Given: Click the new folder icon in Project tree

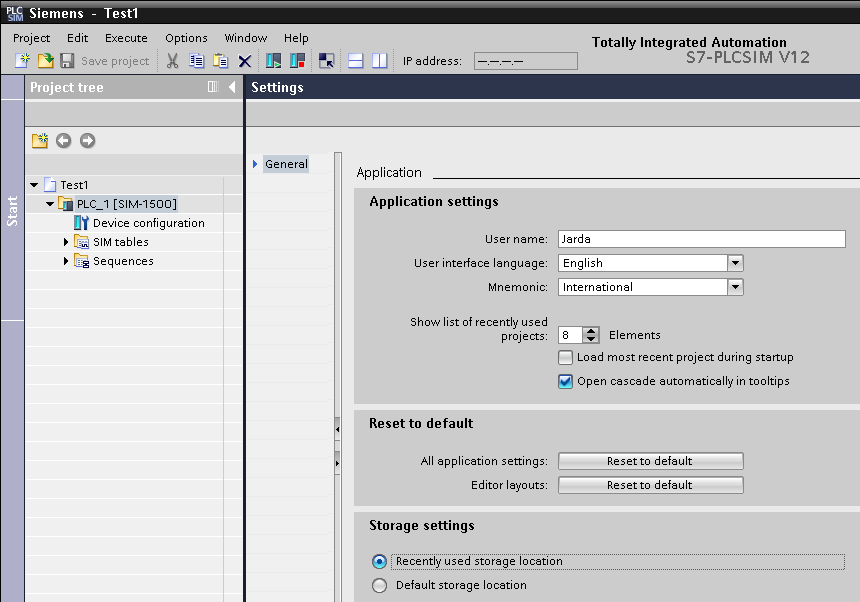Looking at the screenshot, I should click(39, 141).
